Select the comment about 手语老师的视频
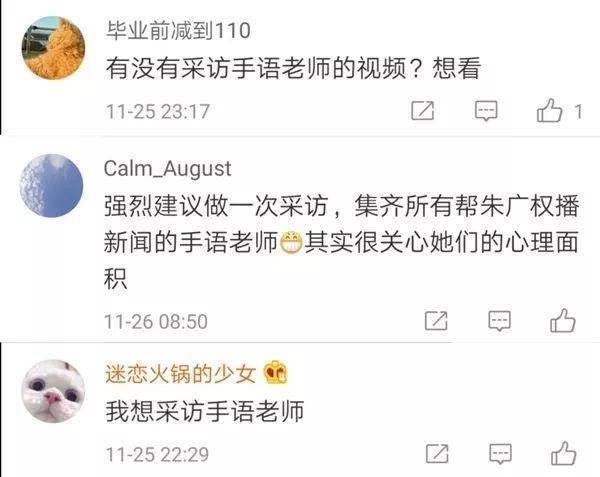This screenshot has width=600, height=477. [293, 68]
